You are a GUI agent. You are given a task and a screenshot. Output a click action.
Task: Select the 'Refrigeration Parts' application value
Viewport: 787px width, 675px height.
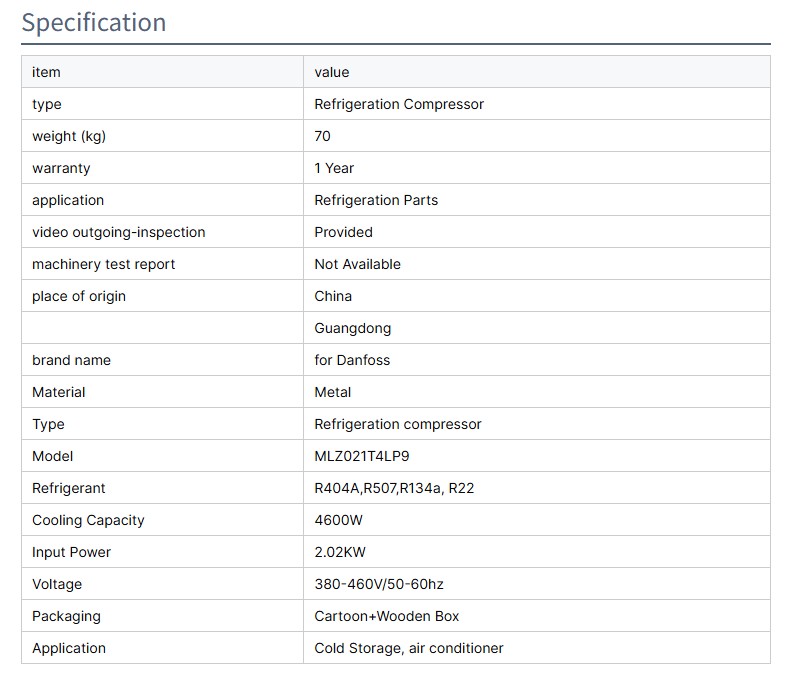point(376,200)
